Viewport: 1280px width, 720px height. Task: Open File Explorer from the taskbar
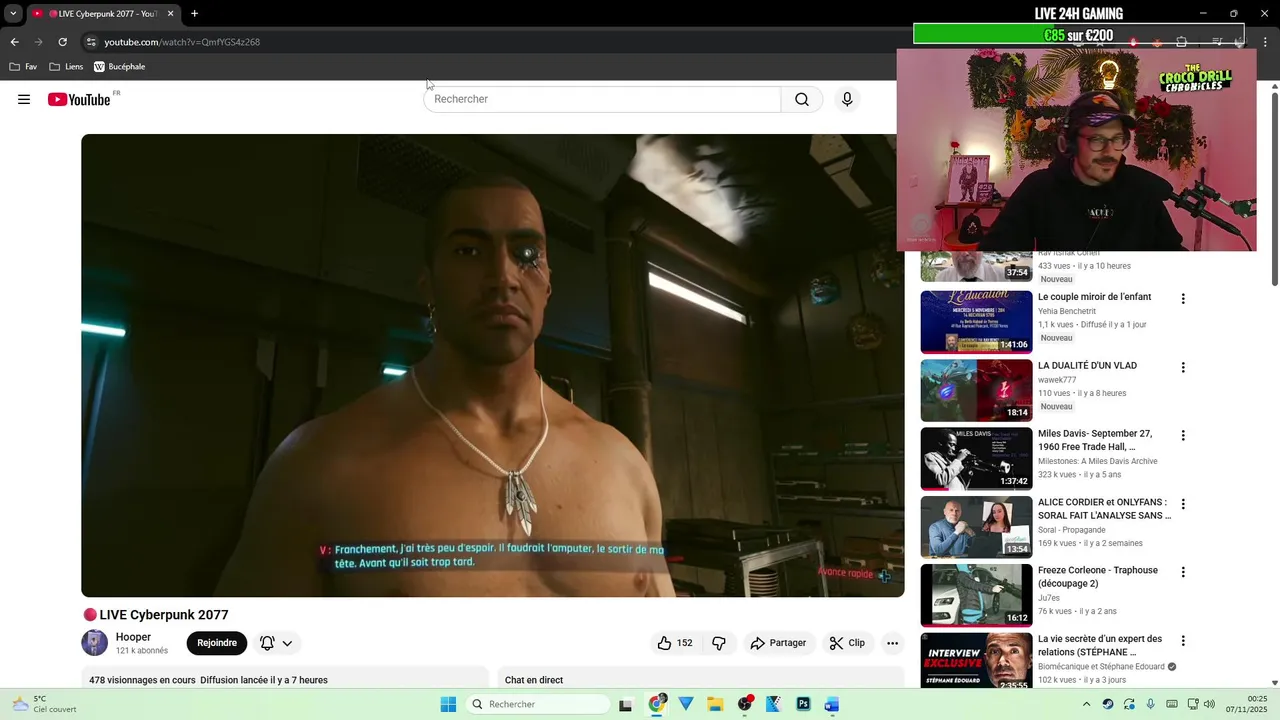[x=715, y=704]
